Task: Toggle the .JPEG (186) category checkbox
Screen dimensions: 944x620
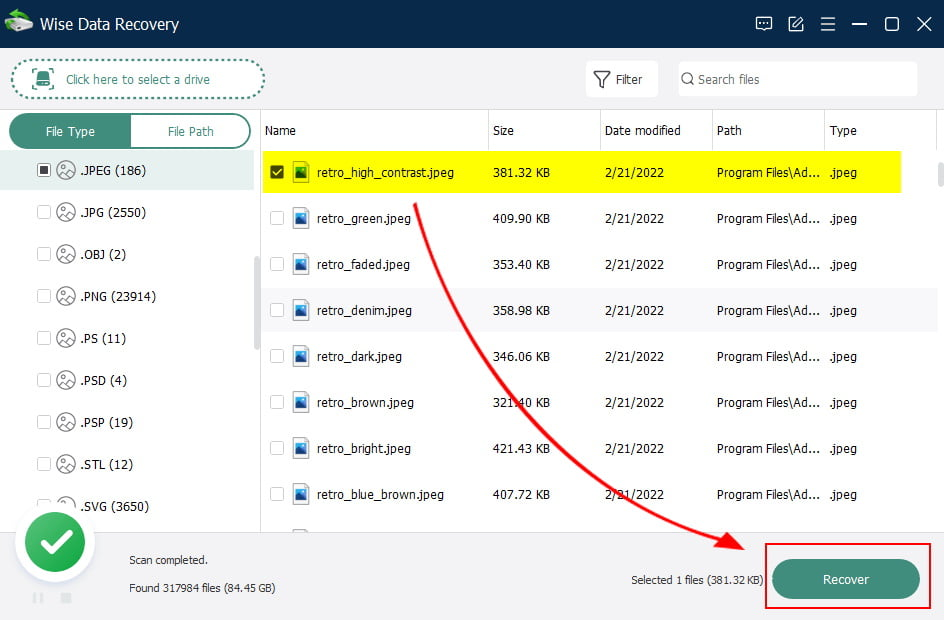Action: [x=43, y=170]
